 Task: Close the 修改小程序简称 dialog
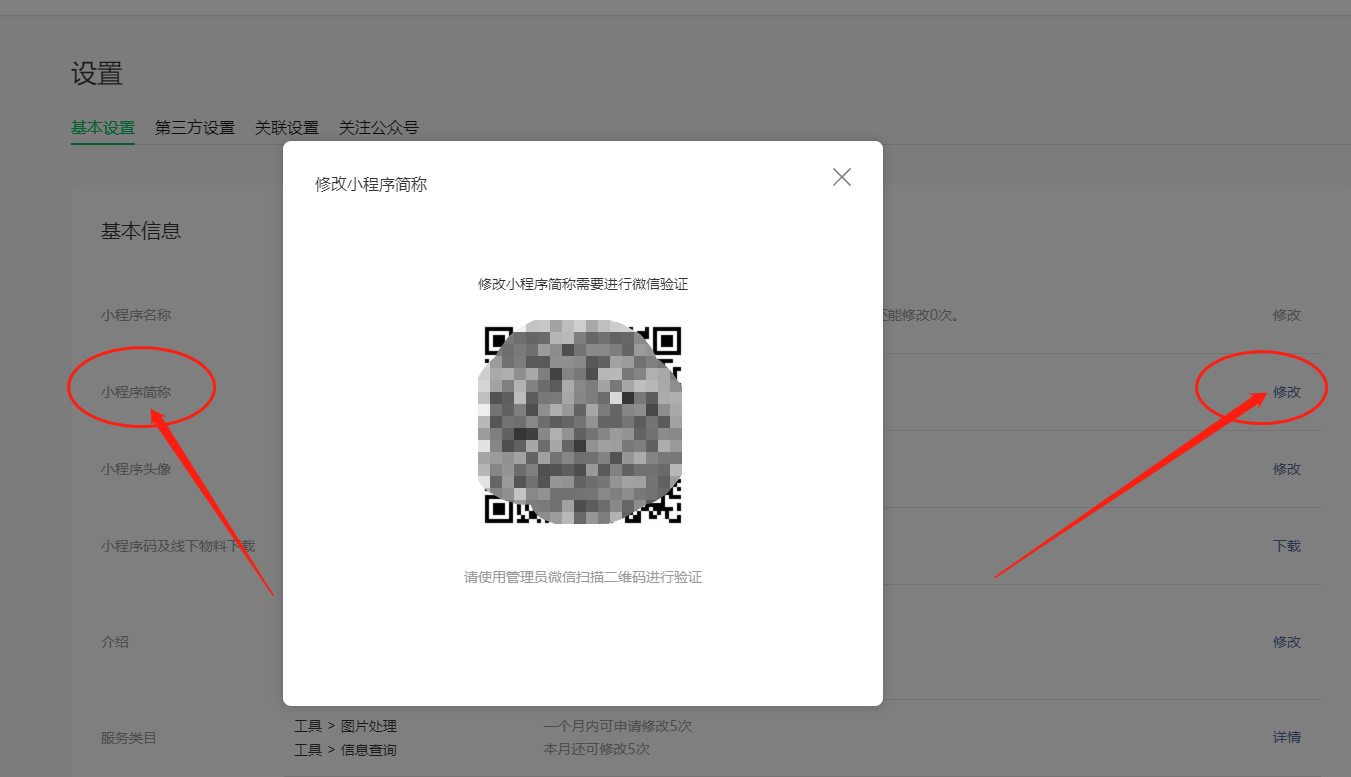842,177
